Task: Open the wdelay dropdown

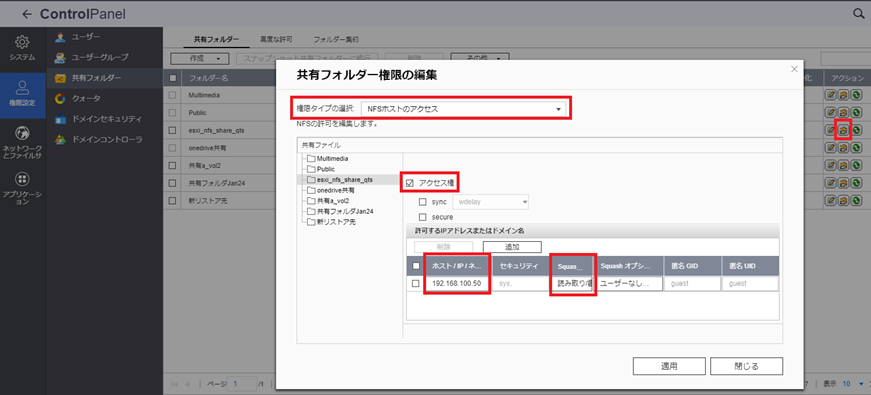Action: [491, 202]
